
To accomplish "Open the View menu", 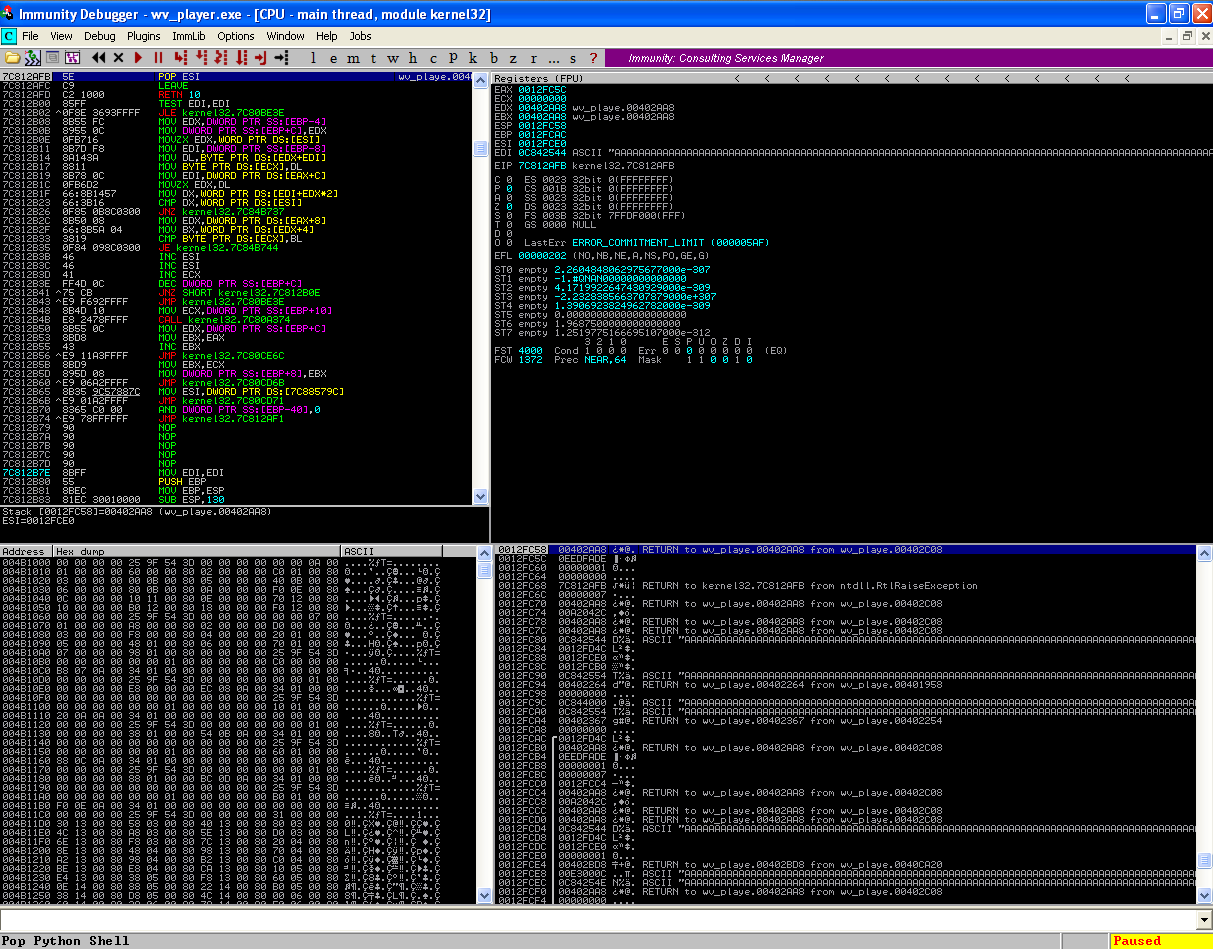I will pos(61,36).
